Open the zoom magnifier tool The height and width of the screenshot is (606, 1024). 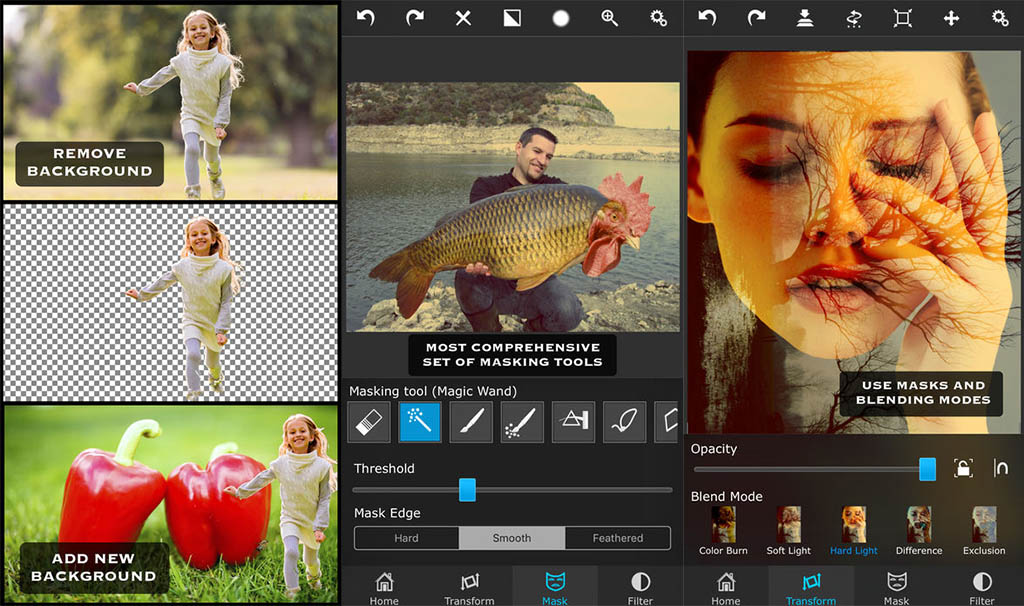click(x=609, y=18)
